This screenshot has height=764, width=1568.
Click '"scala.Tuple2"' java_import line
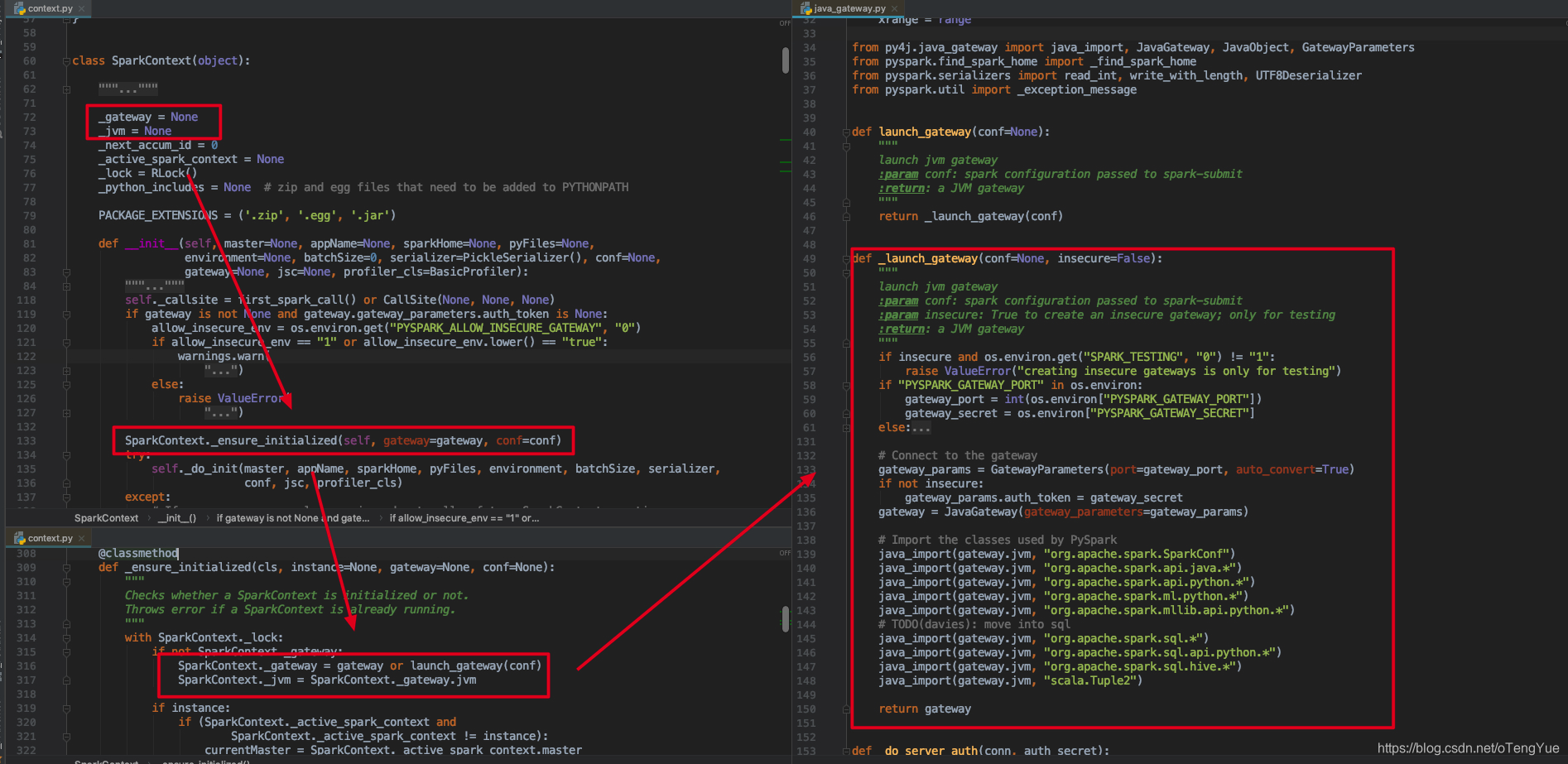click(x=1010, y=681)
